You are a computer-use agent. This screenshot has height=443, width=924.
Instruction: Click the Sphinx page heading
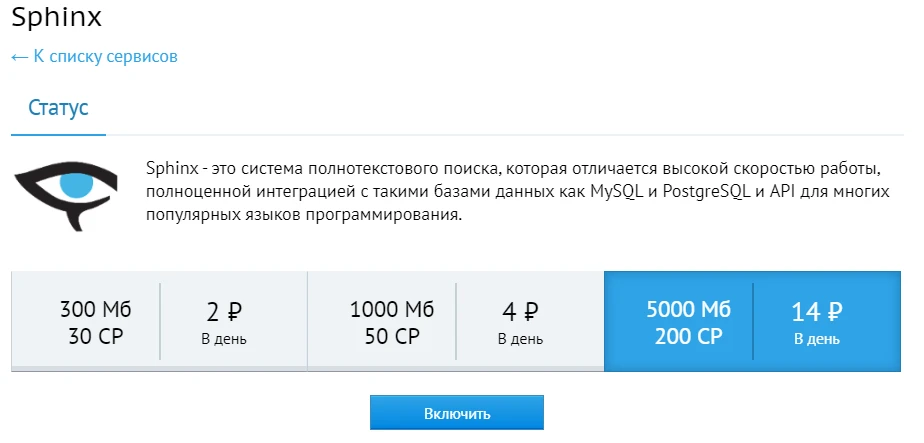56,17
